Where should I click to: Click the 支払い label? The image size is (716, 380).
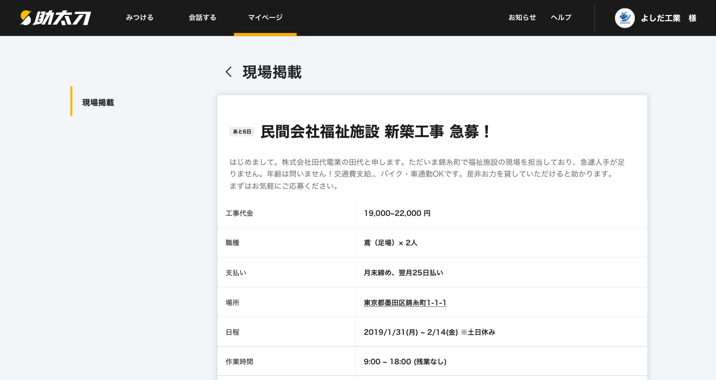[236, 273]
